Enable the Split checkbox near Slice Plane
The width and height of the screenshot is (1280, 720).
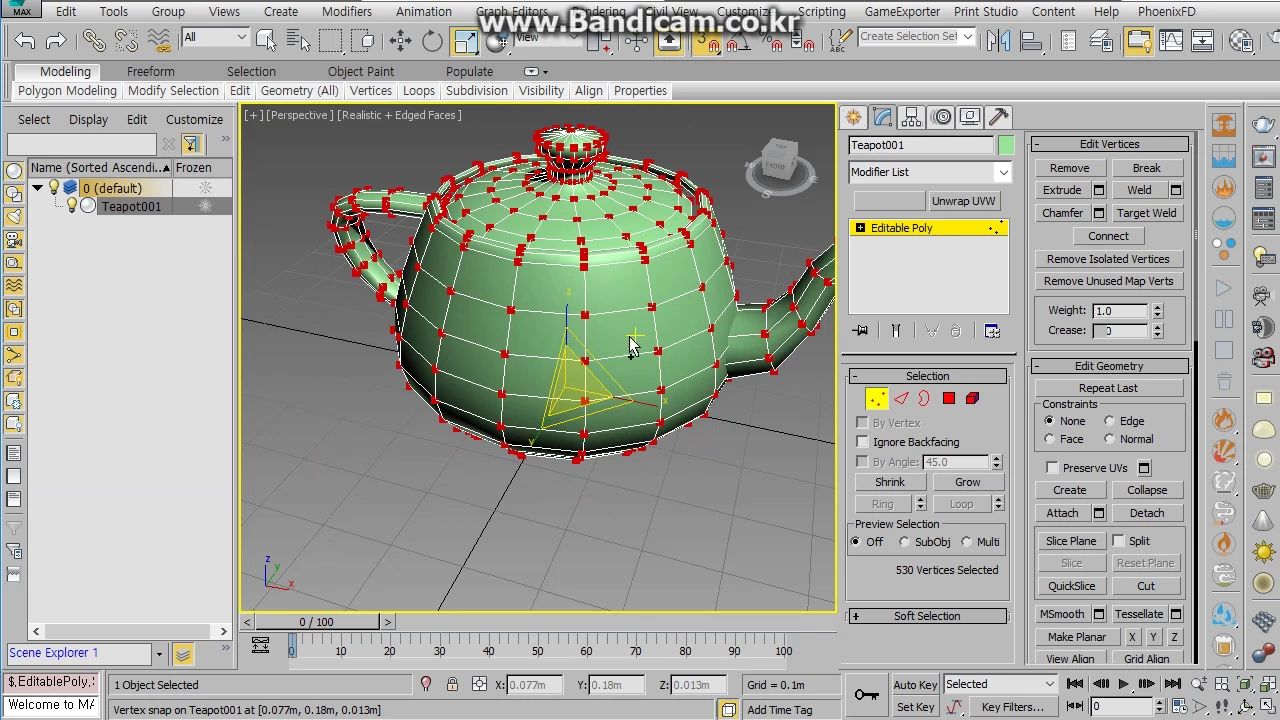(x=1118, y=541)
